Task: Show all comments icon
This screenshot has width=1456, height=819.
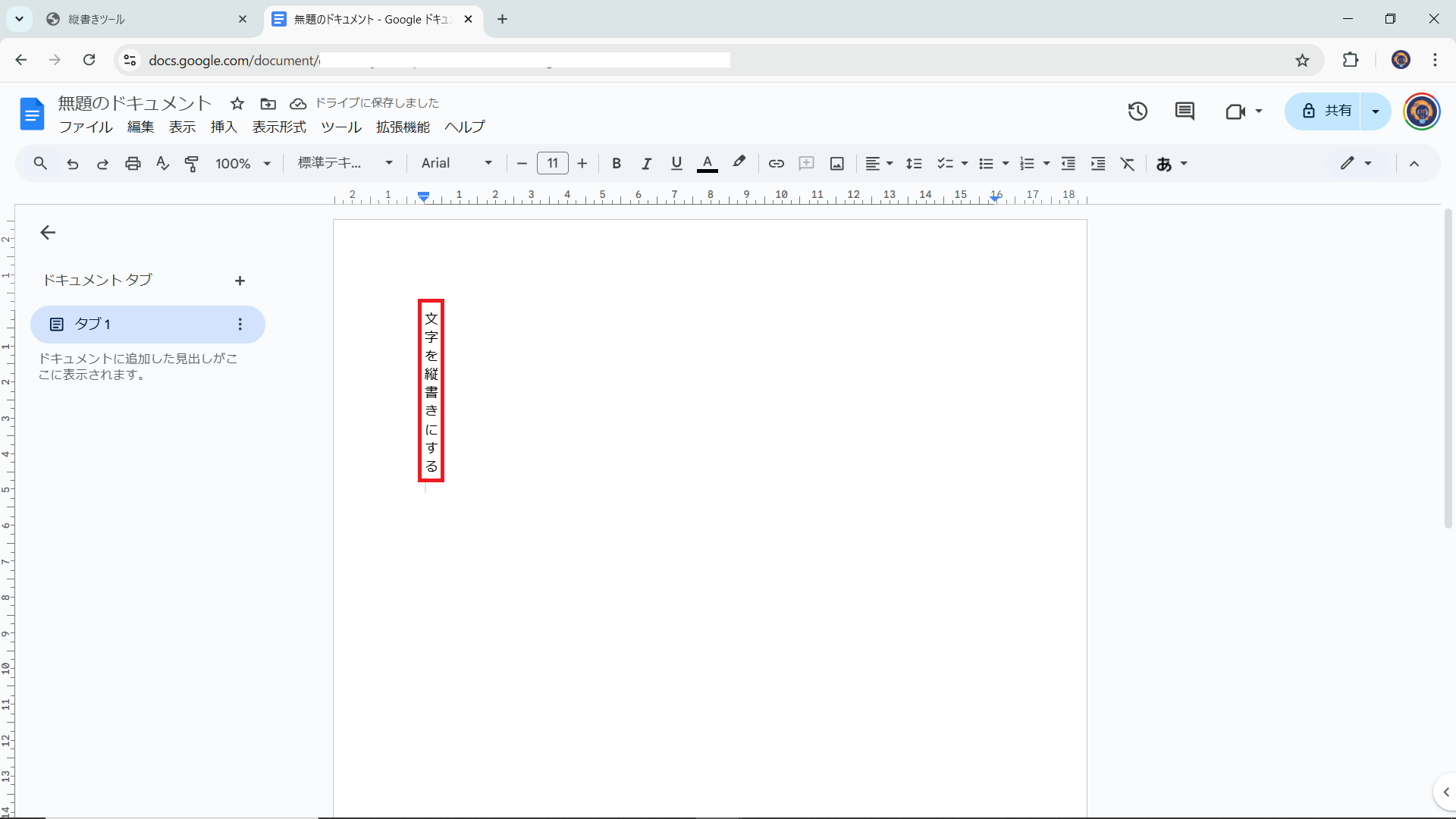Action: tap(1185, 111)
